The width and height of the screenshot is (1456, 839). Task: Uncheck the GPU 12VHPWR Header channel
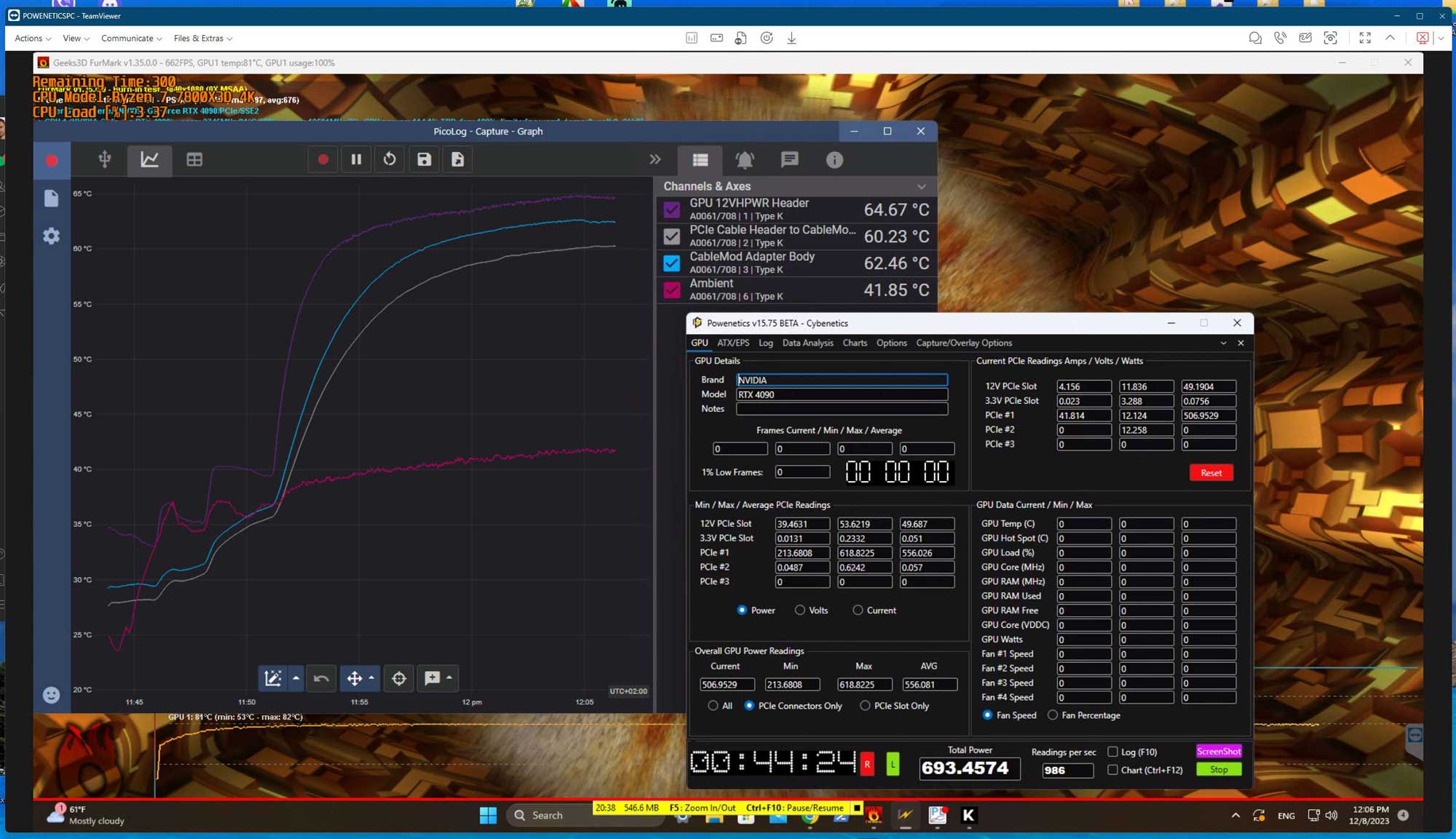pos(671,210)
